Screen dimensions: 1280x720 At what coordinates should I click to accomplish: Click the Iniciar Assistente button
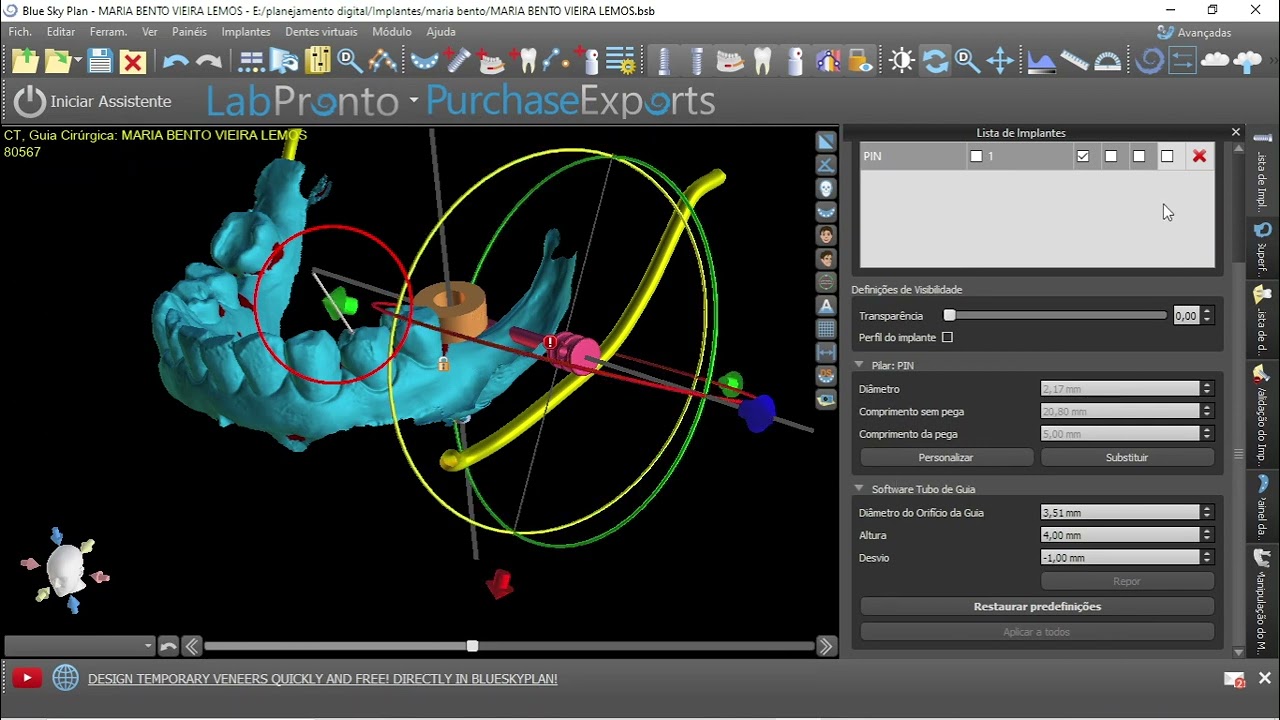click(x=93, y=101)
